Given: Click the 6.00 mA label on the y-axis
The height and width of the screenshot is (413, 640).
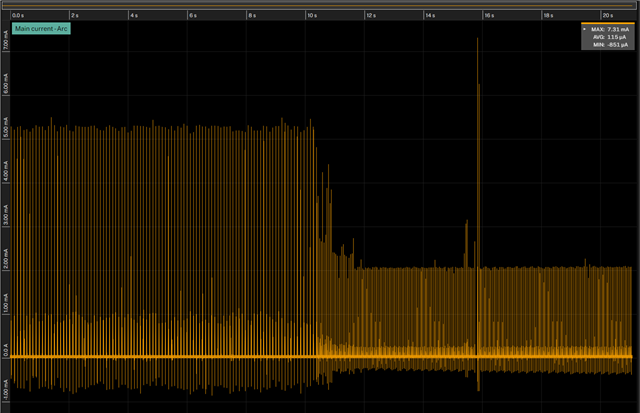Looking at the screenshot, I should point(5,84).
